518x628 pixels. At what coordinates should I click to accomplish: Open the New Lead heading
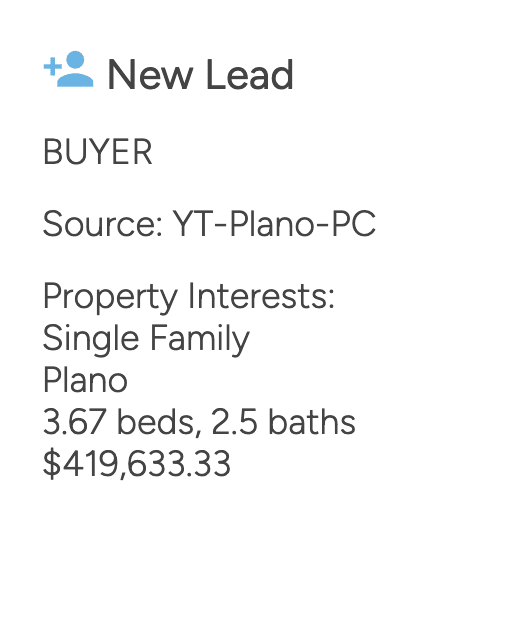[x=201, y=74]
